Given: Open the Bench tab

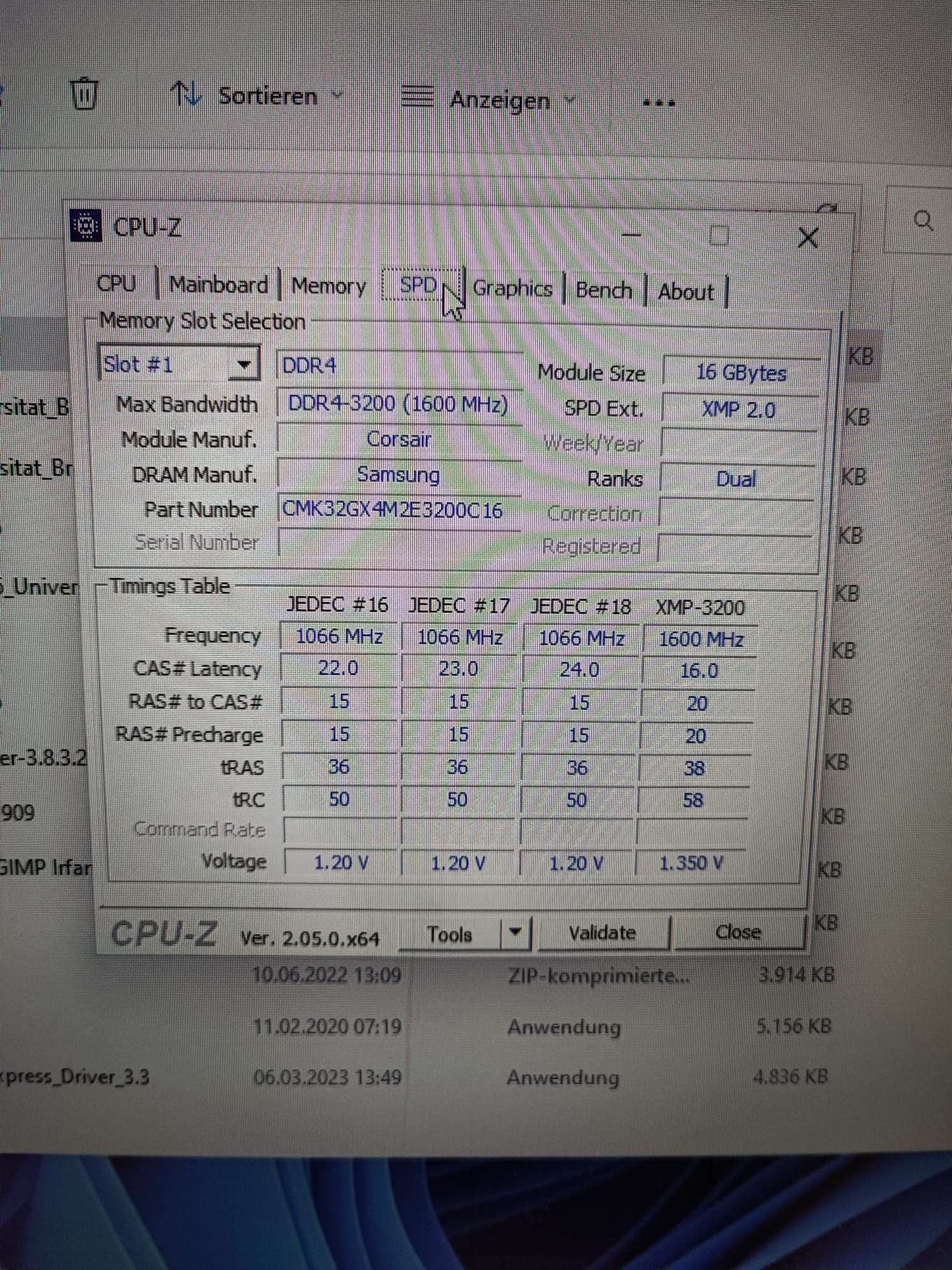Looking at the screenshot, I should coord(604,290).
